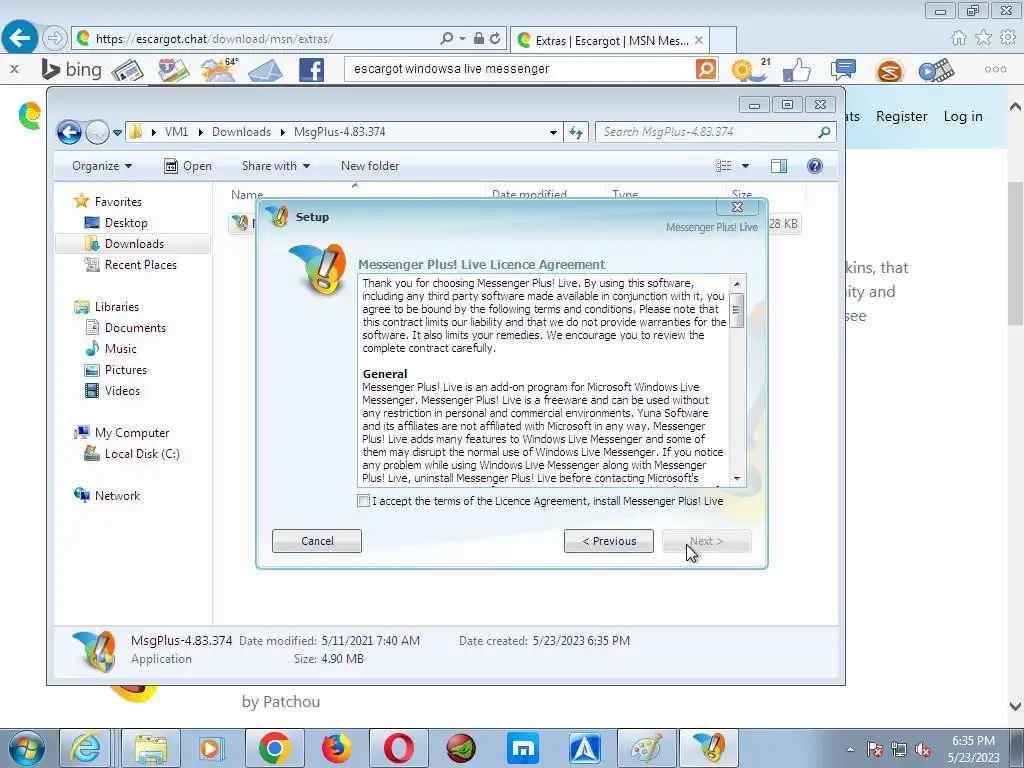Click Explorer back arrow button

point(69,132)
